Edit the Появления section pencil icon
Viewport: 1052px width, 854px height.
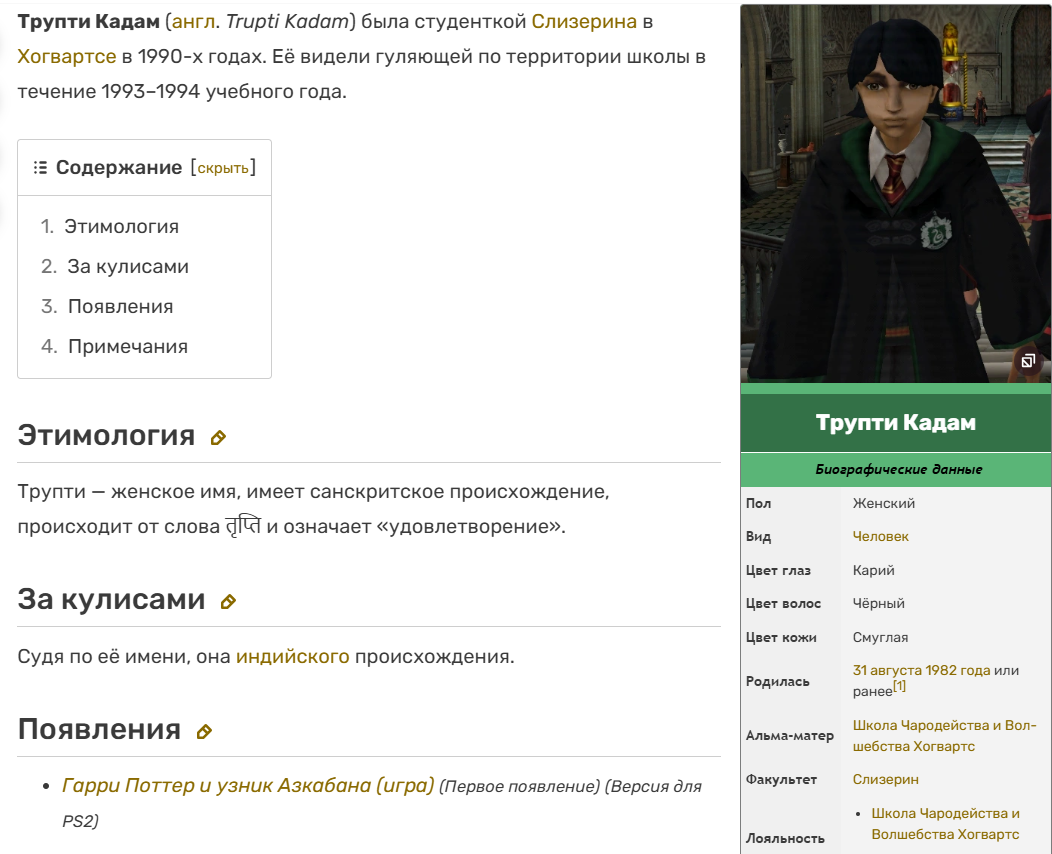[x=204, y=732]
